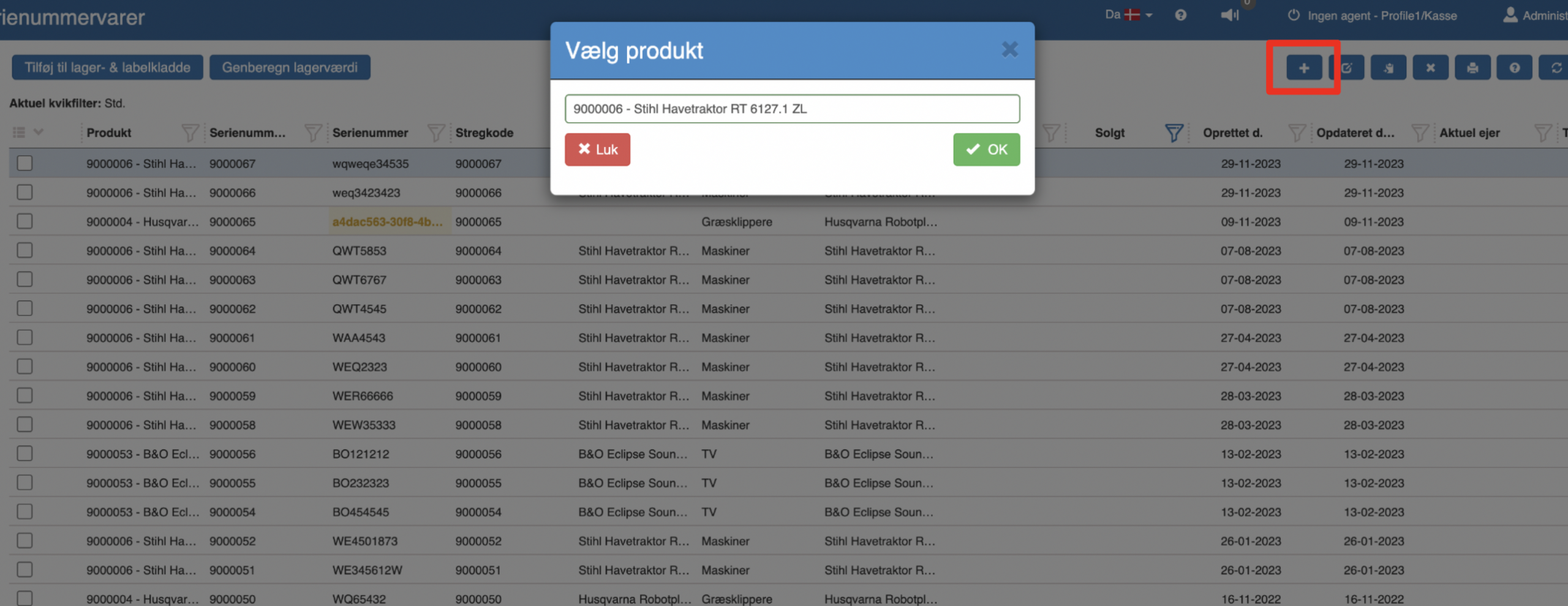The height and width of the screenshot is (606, 1568).
Task: Click barcode 9000060 cell
Action: [x=478, y=367]
